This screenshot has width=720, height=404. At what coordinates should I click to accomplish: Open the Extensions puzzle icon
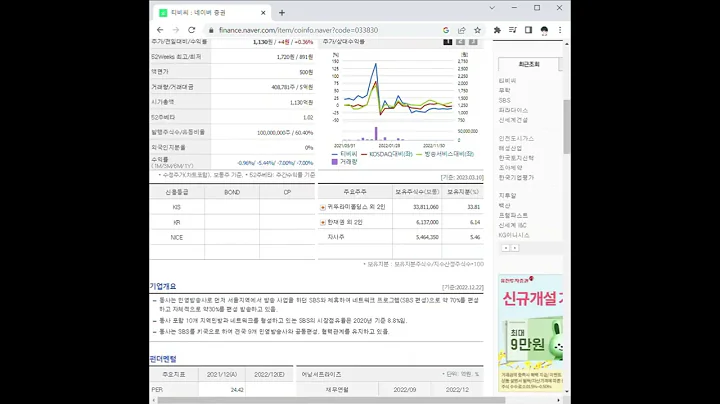click(497, 30)
